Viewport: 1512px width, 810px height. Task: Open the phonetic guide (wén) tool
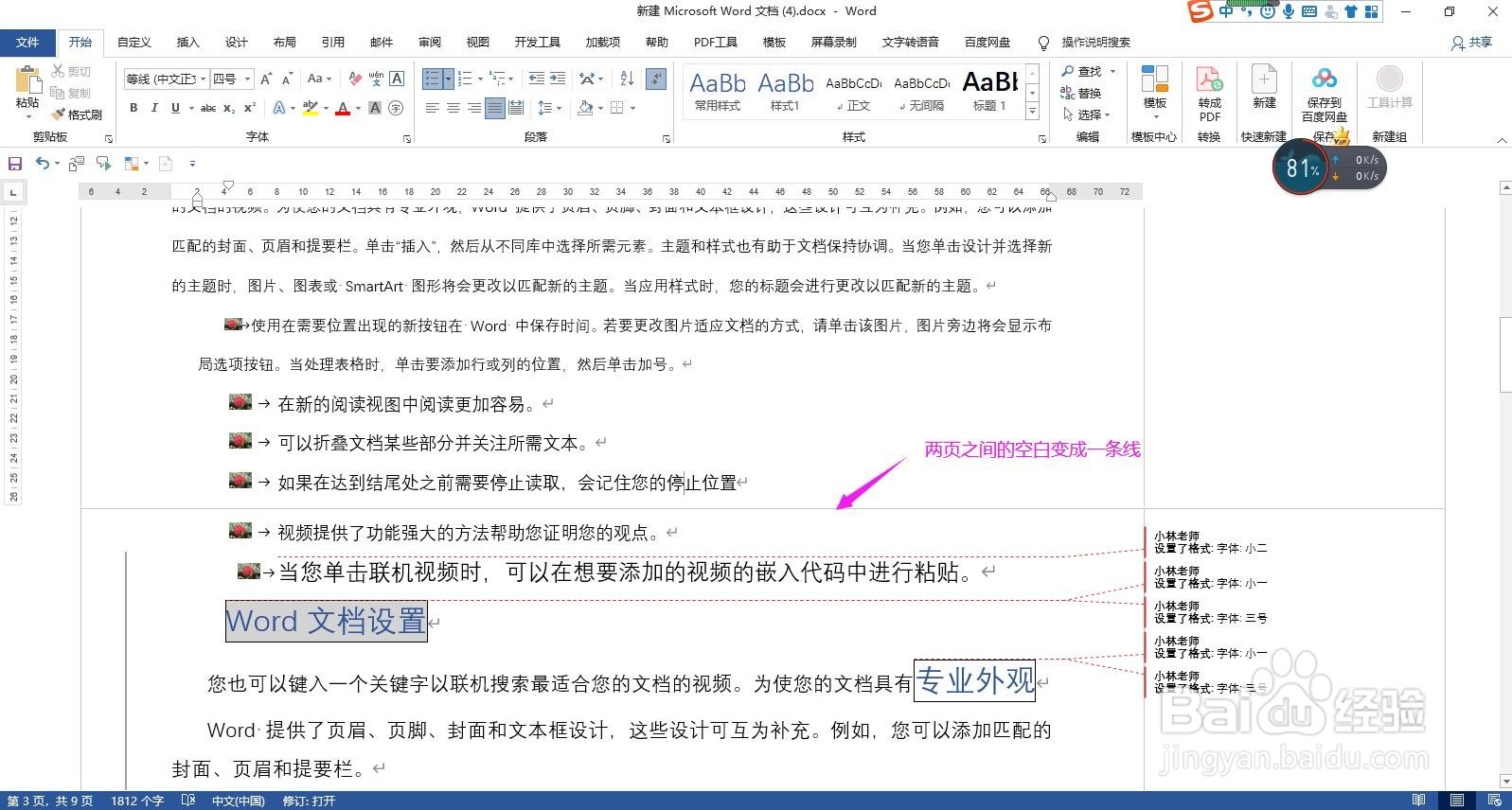[376, 79]
